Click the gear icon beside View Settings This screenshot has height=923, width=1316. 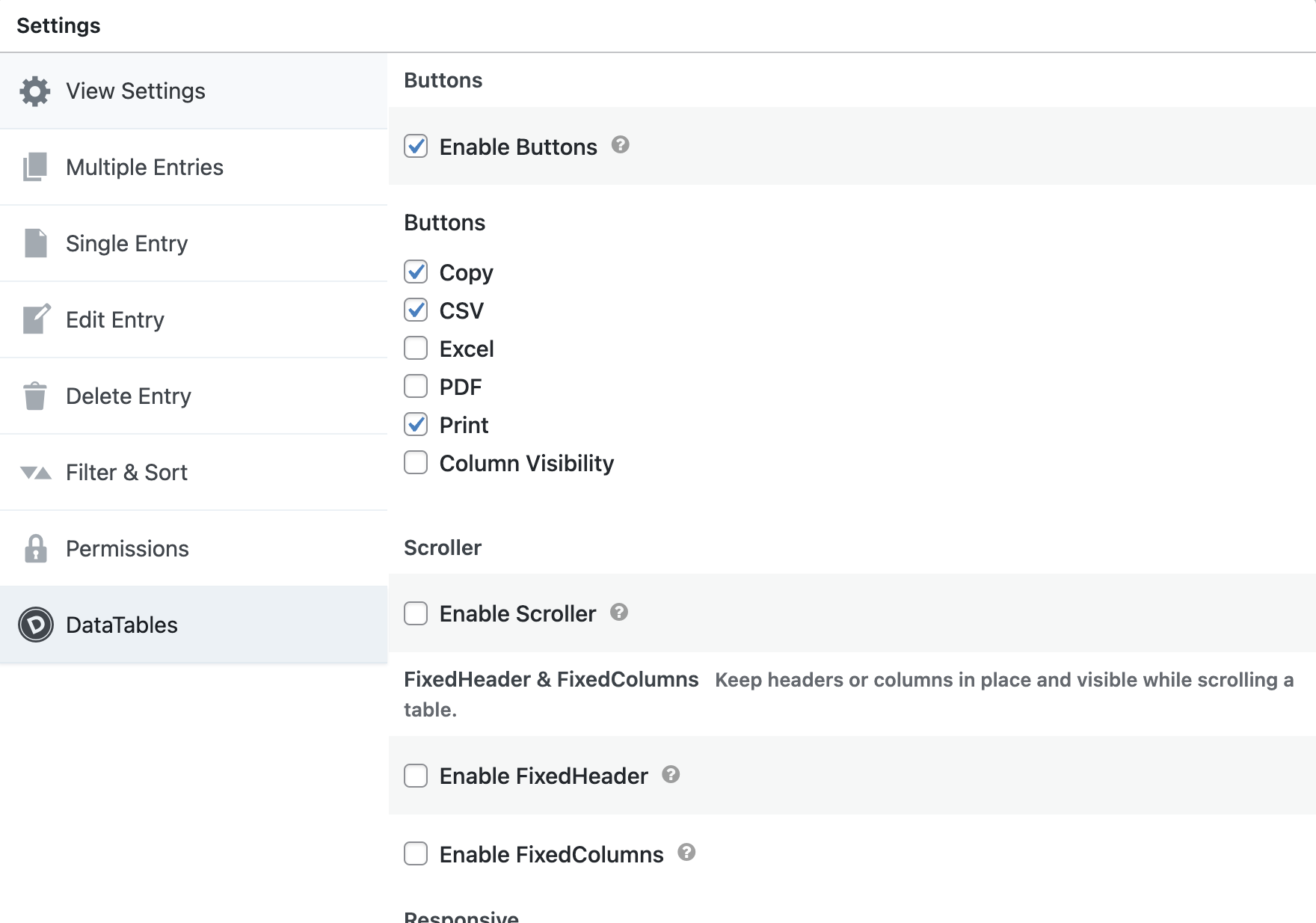coord(35,91)
